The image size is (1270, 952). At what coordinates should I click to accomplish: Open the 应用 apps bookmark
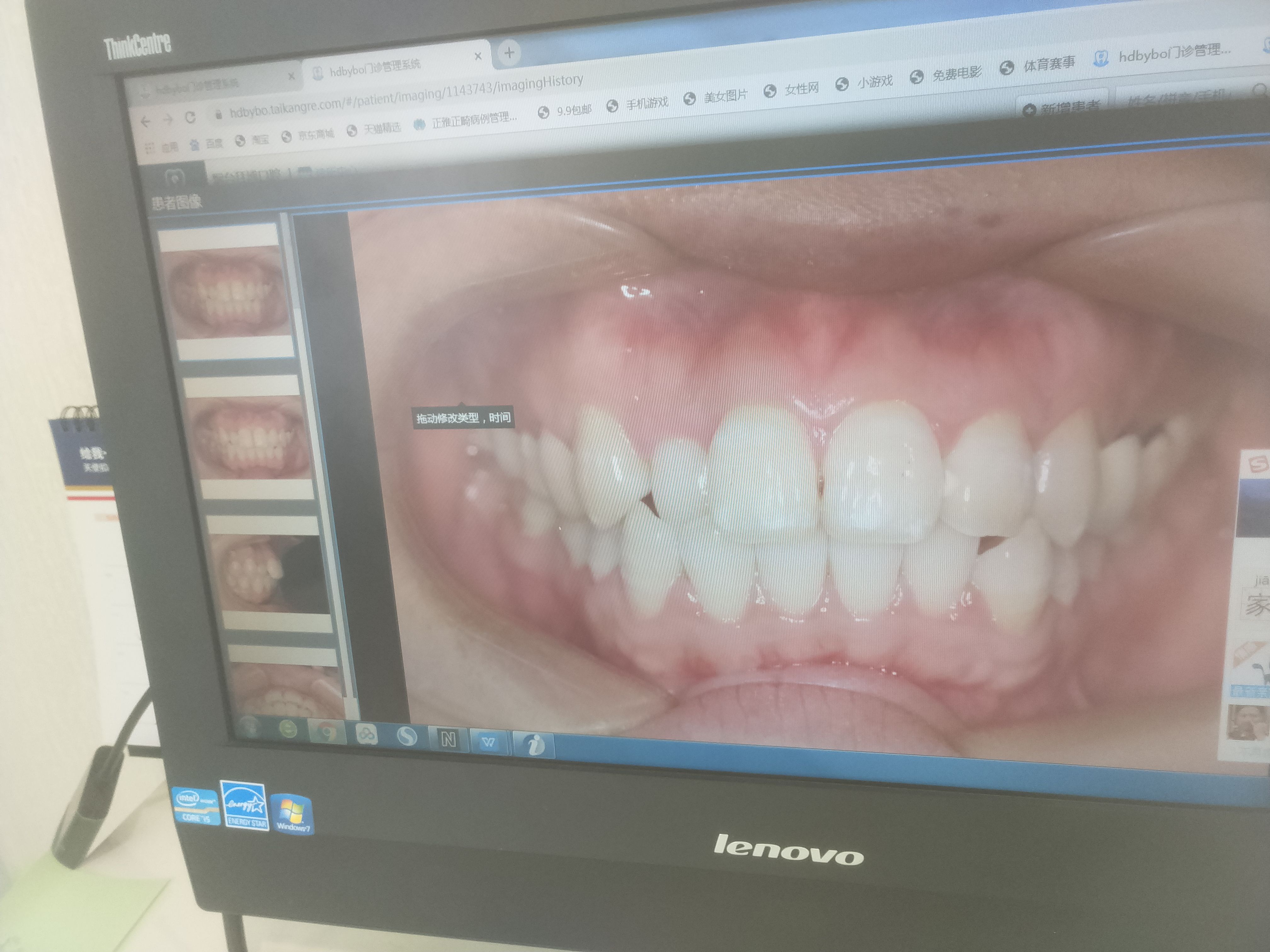tap(162, 147)
